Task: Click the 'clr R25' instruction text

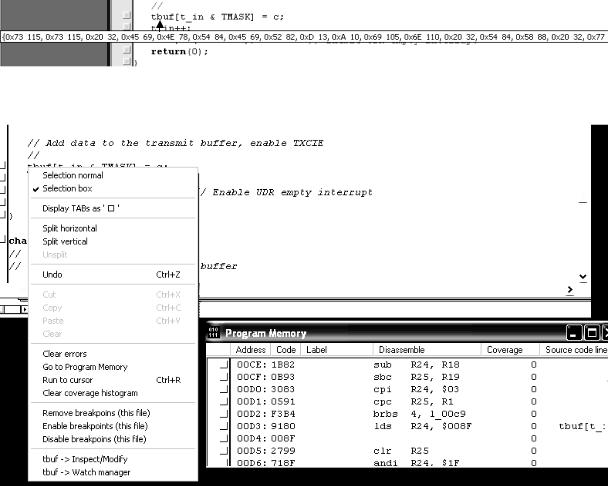Action: point(401,451)
